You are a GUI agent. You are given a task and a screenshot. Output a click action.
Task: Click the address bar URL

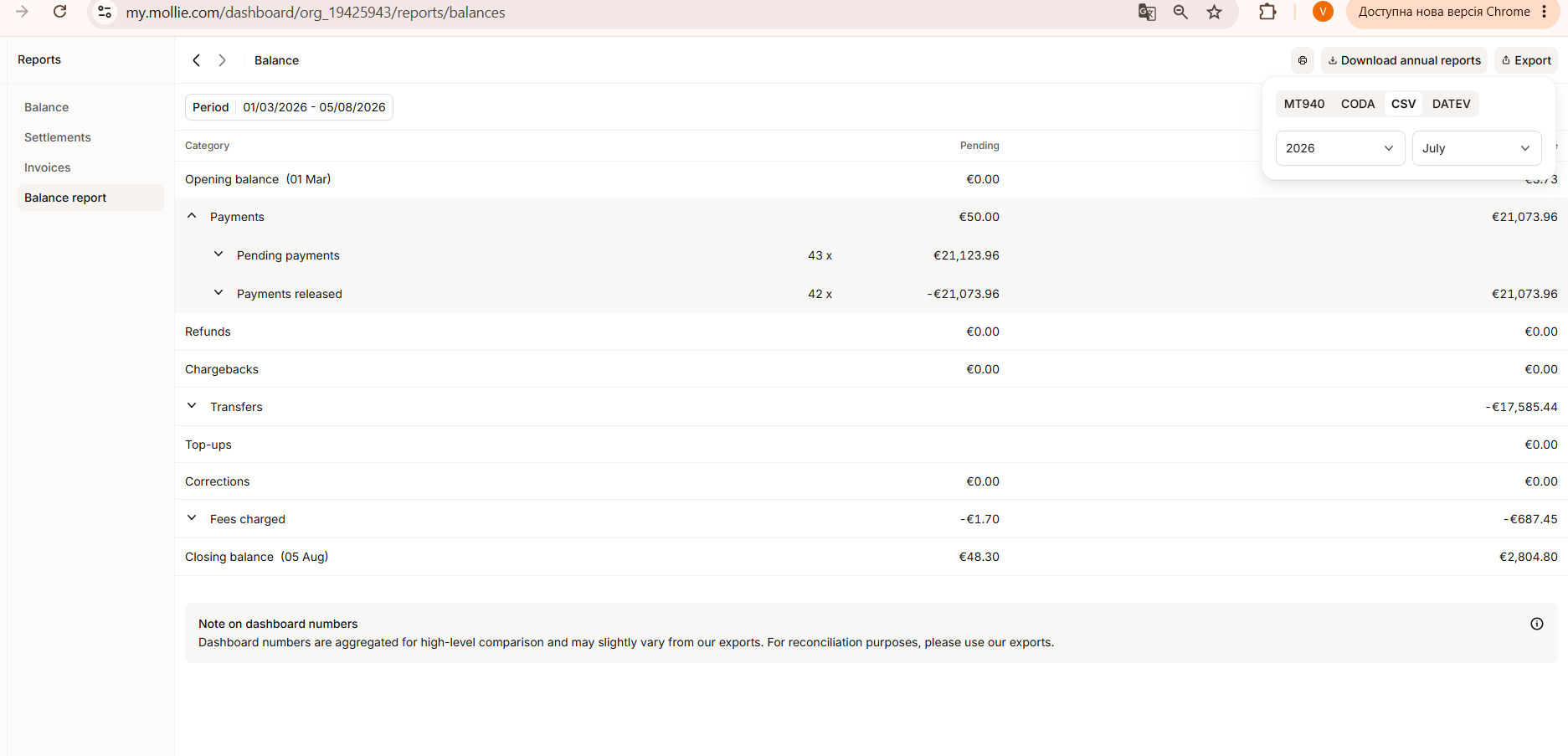click(316, 13)
